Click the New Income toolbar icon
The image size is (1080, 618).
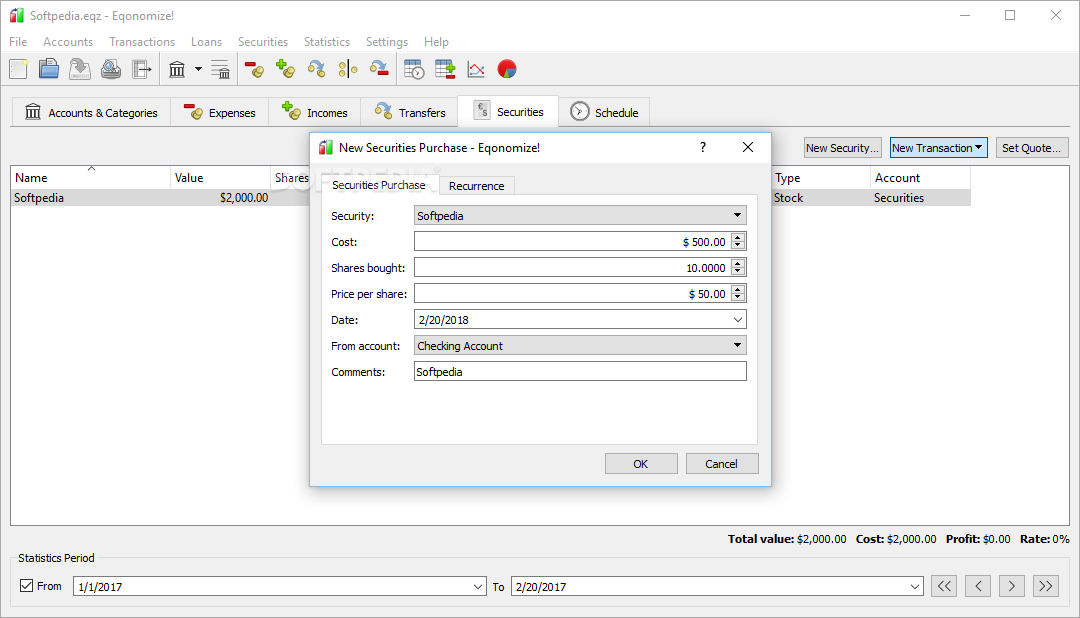[285, 69]
